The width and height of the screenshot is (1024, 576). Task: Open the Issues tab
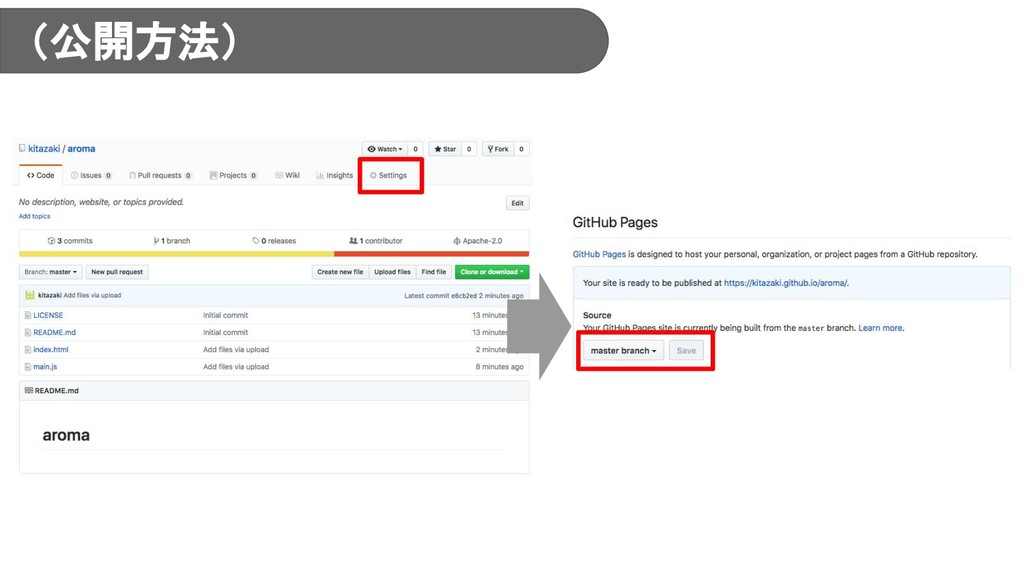click(x=91, y=176)
